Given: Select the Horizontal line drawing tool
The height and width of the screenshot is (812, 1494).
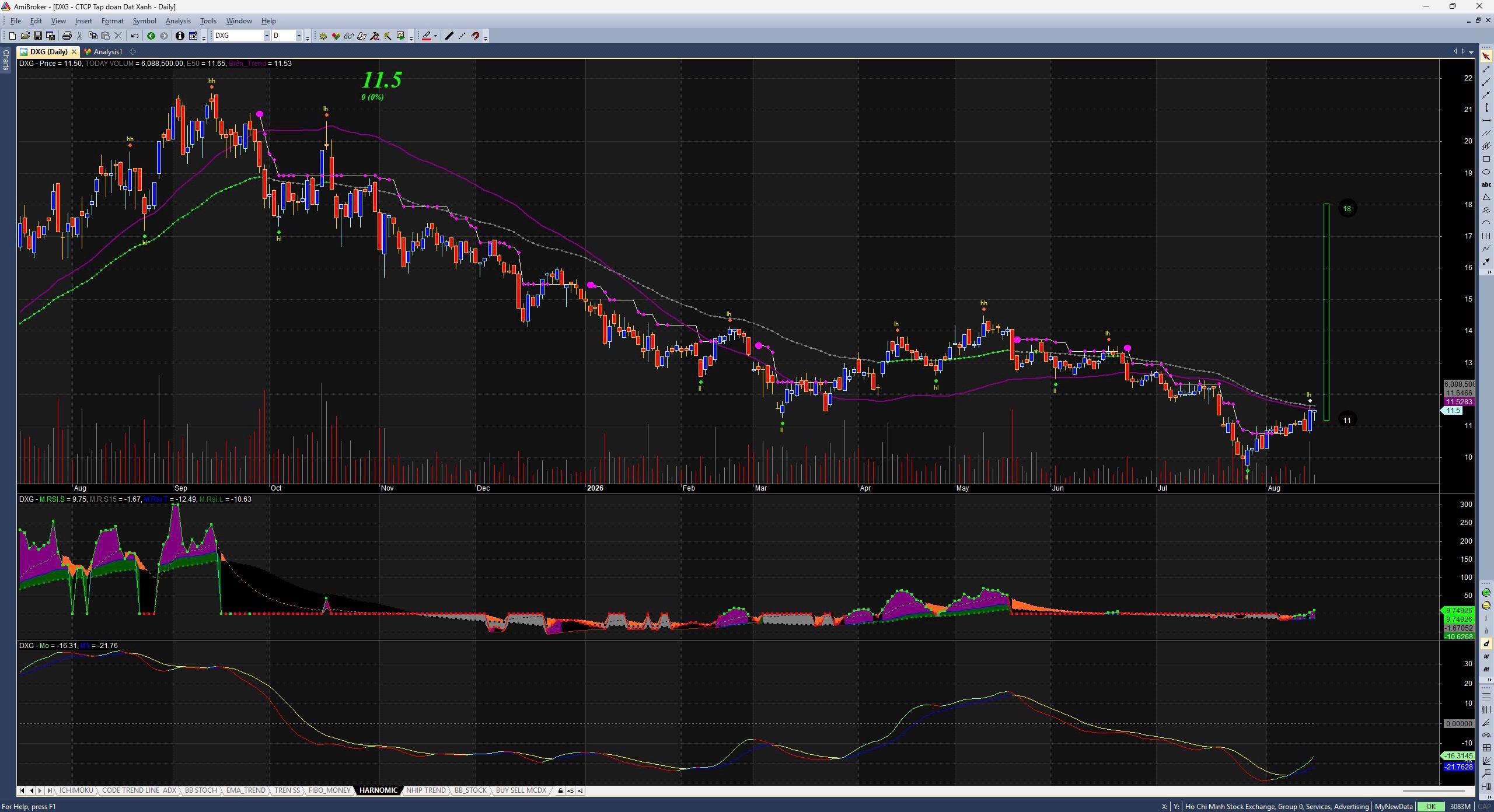Looking at the screenshot, I should (1486, 121).
